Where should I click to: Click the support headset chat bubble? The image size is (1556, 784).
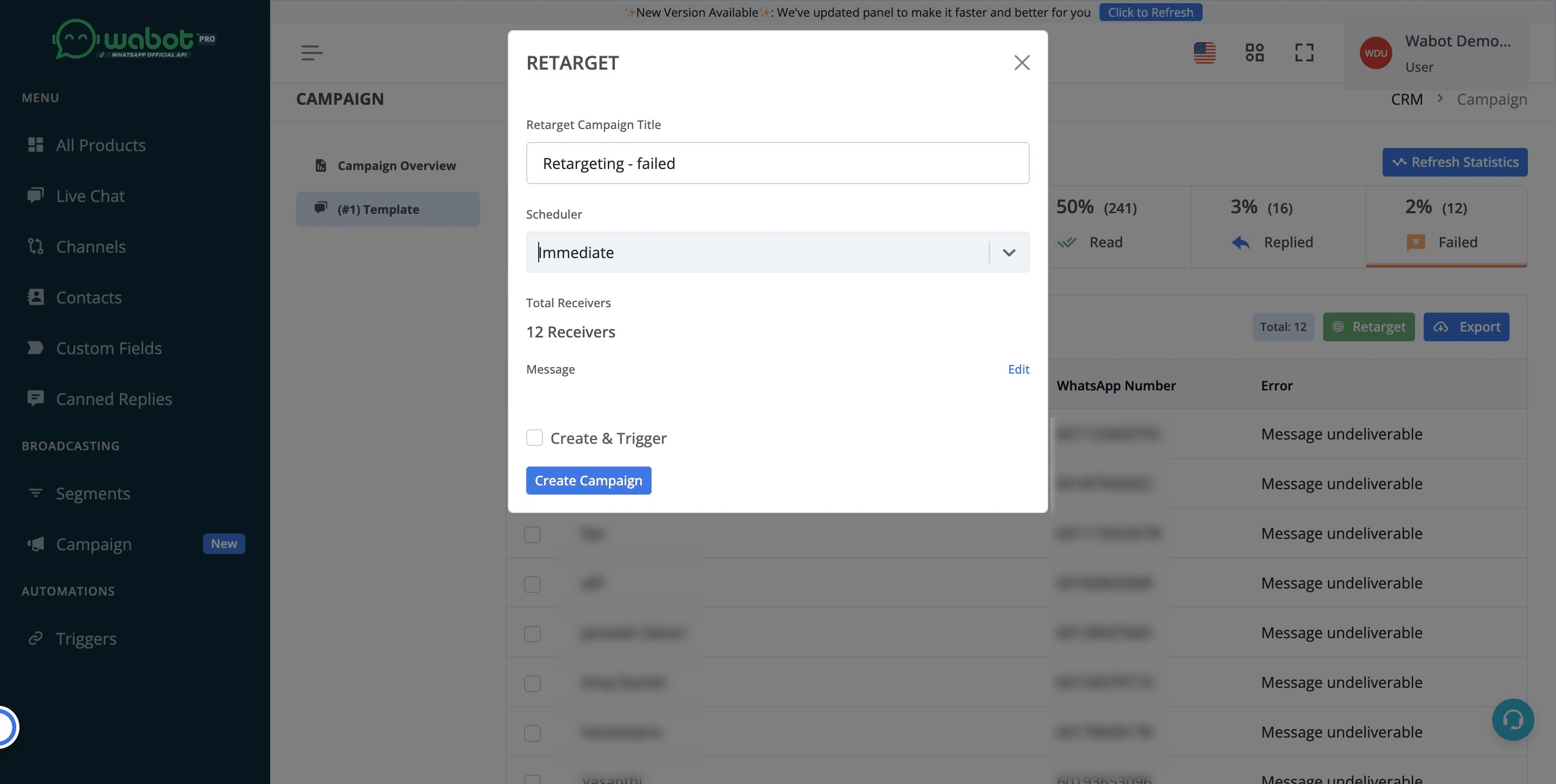pos(1513,719)
